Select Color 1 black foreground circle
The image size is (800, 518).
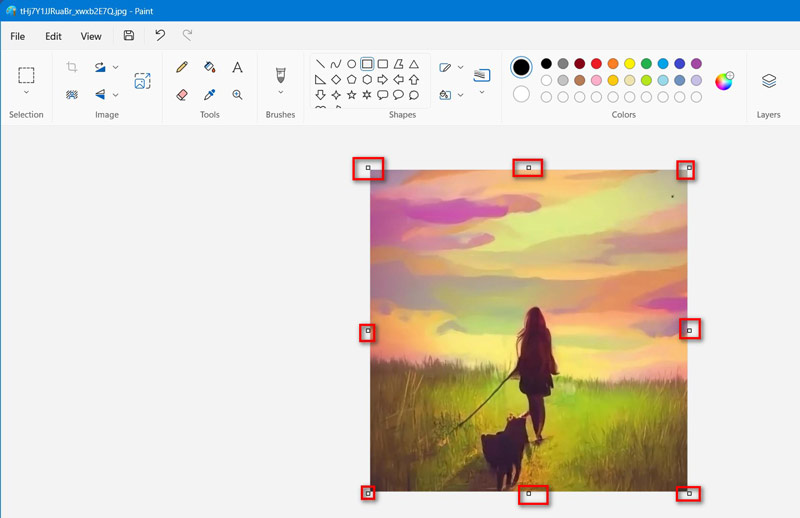pyautogui.click(x=521, y=67)
